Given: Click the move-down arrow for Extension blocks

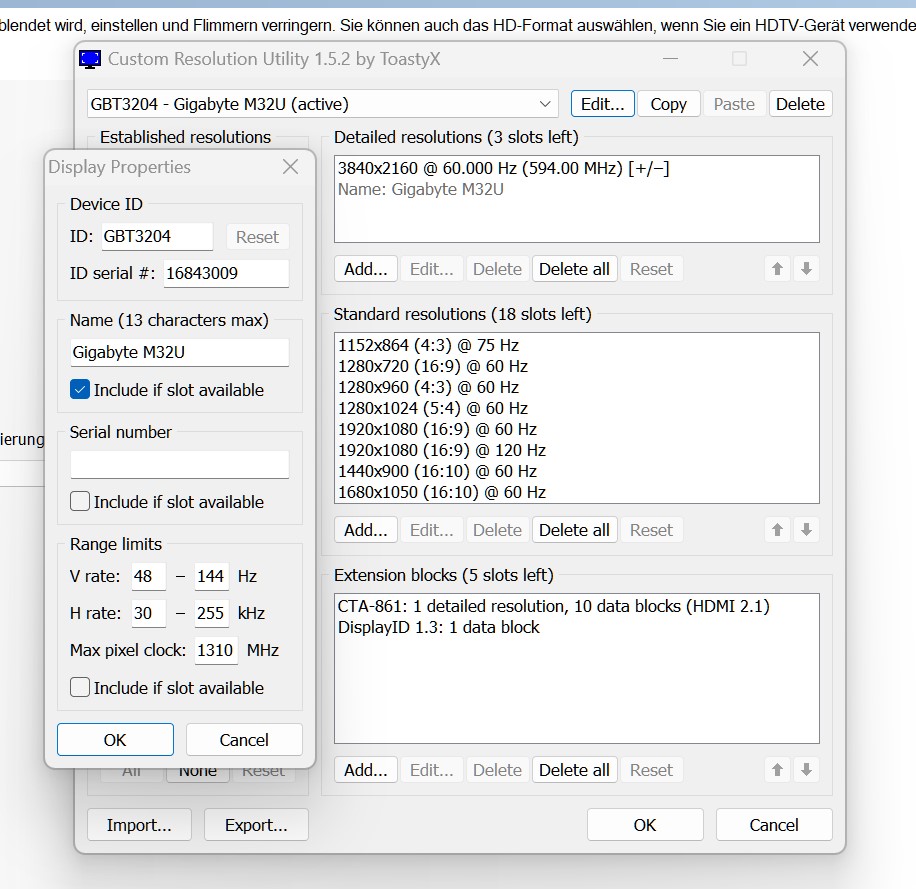Looking at the screenshot, I should 806,770.
